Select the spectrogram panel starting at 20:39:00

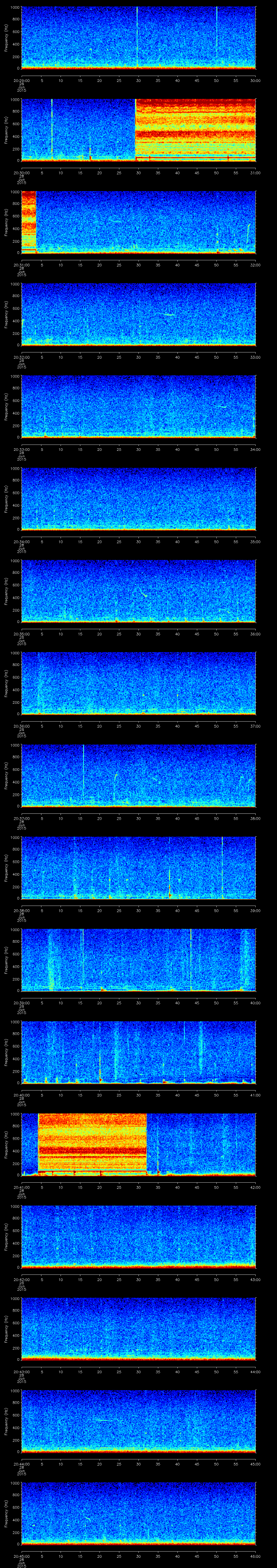click(138, 960)
